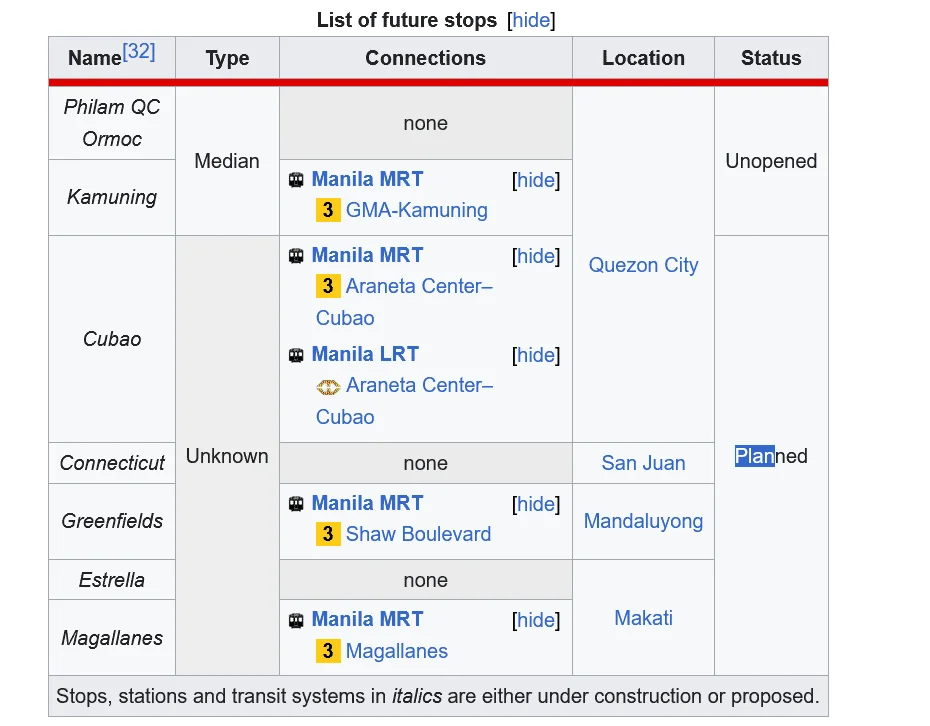
Task: Click the train icon in the Magallanes row
Action: pos(296,620)
